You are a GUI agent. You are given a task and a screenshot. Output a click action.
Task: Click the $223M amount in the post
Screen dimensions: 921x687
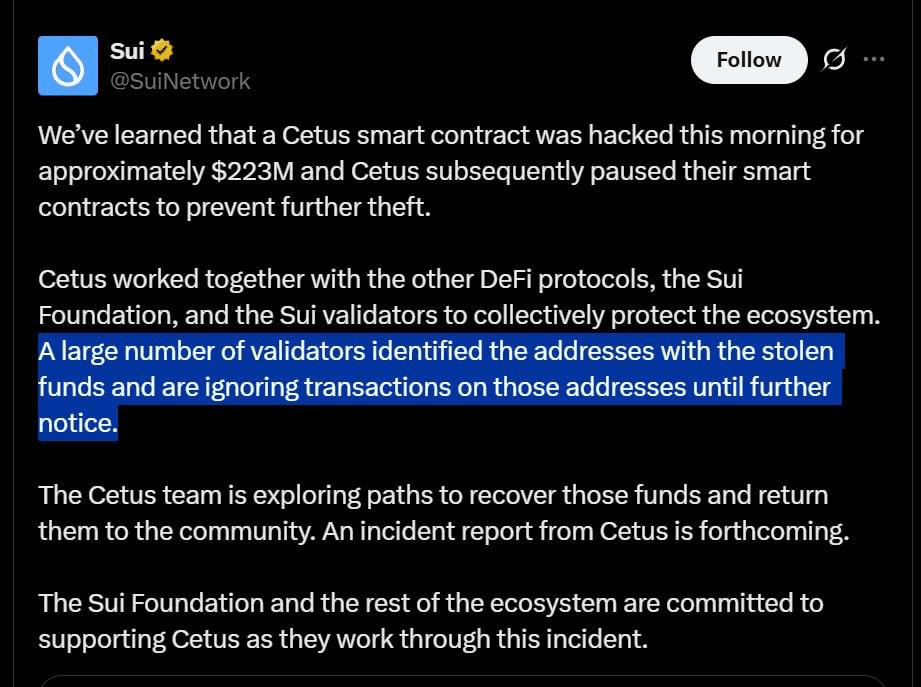coord(252,171)
